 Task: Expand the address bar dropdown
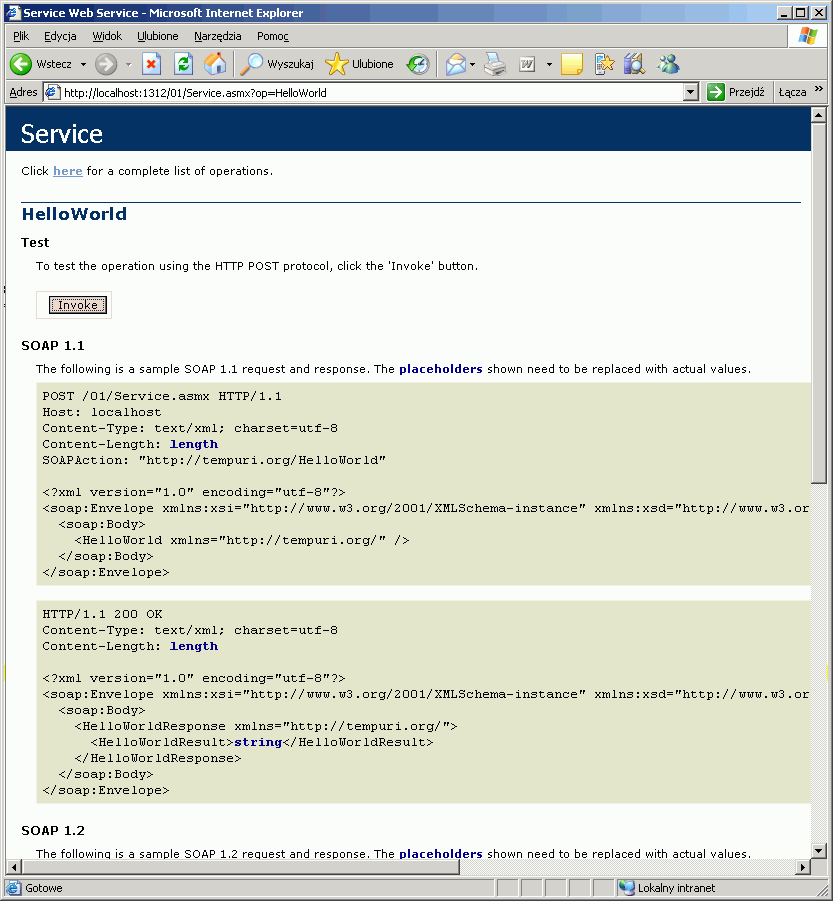click(x=691, y=93)
